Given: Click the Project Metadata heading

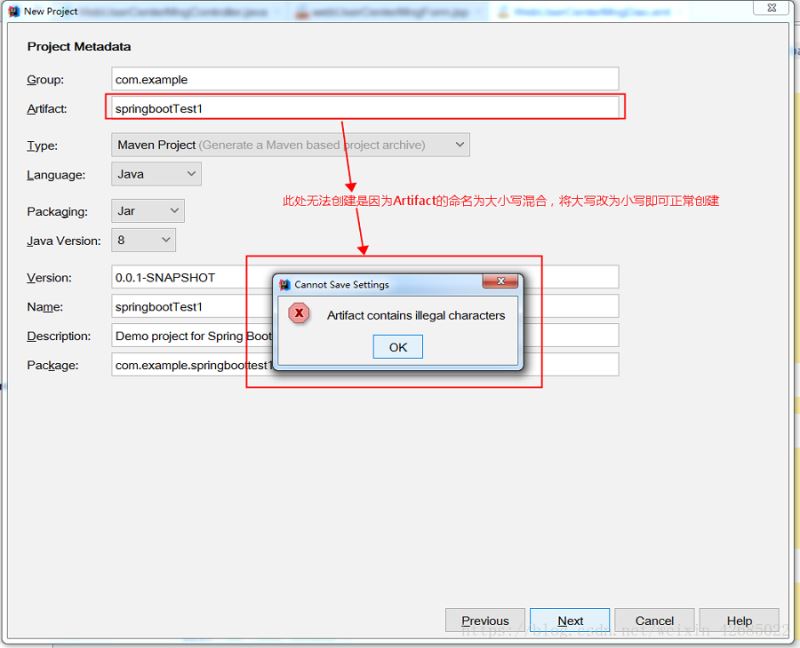Looking at the screenshot, I should (x=79, y=47).
